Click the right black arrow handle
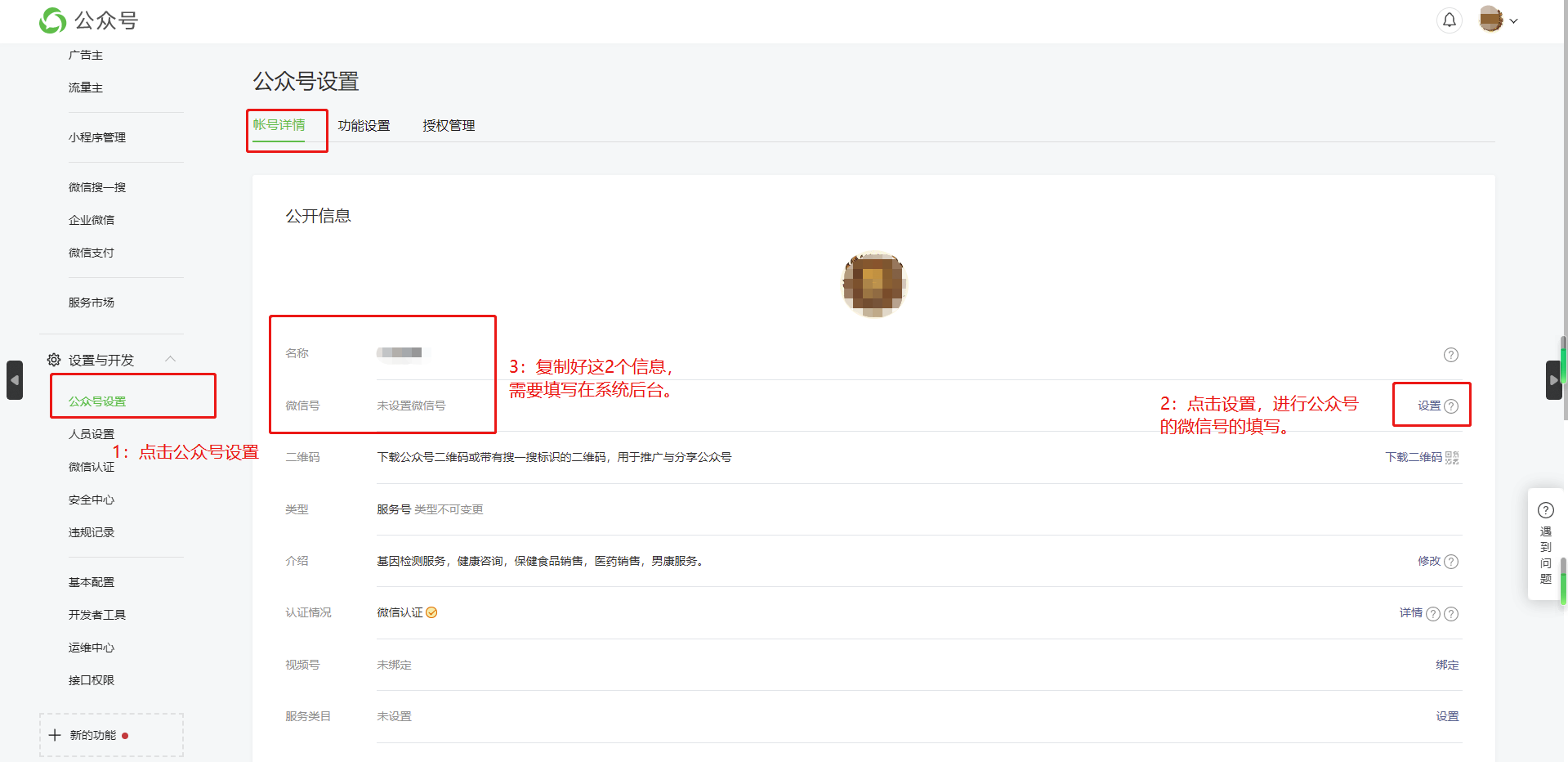 (1553, 380)
